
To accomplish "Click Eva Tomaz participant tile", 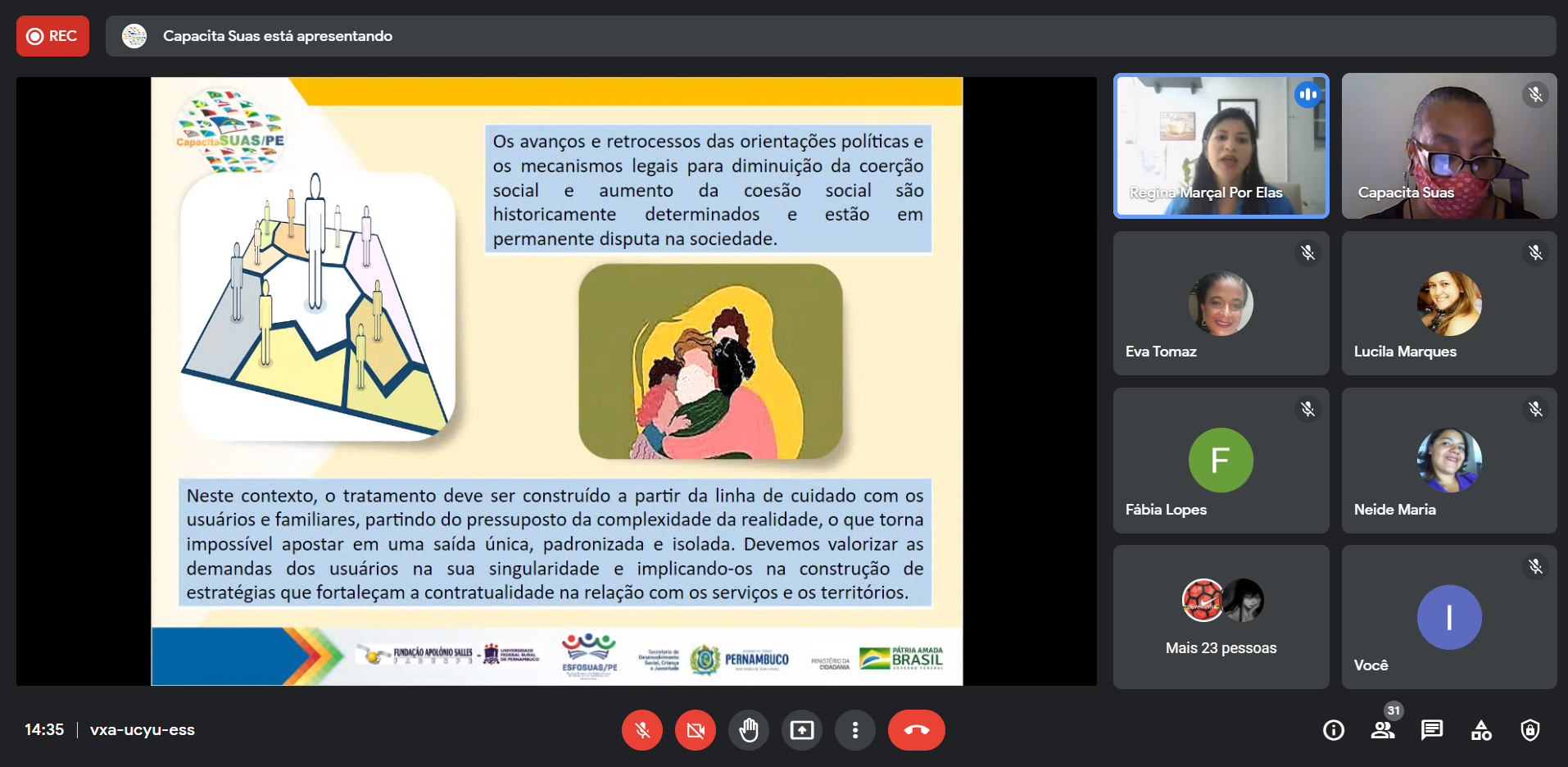I will tap(1221, 303).
